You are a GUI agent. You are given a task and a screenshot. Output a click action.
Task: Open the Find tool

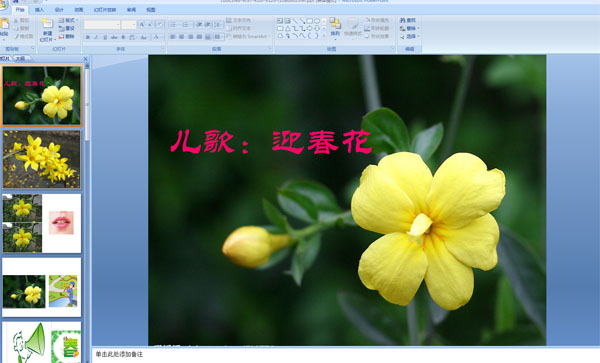[x=408, y=20]
